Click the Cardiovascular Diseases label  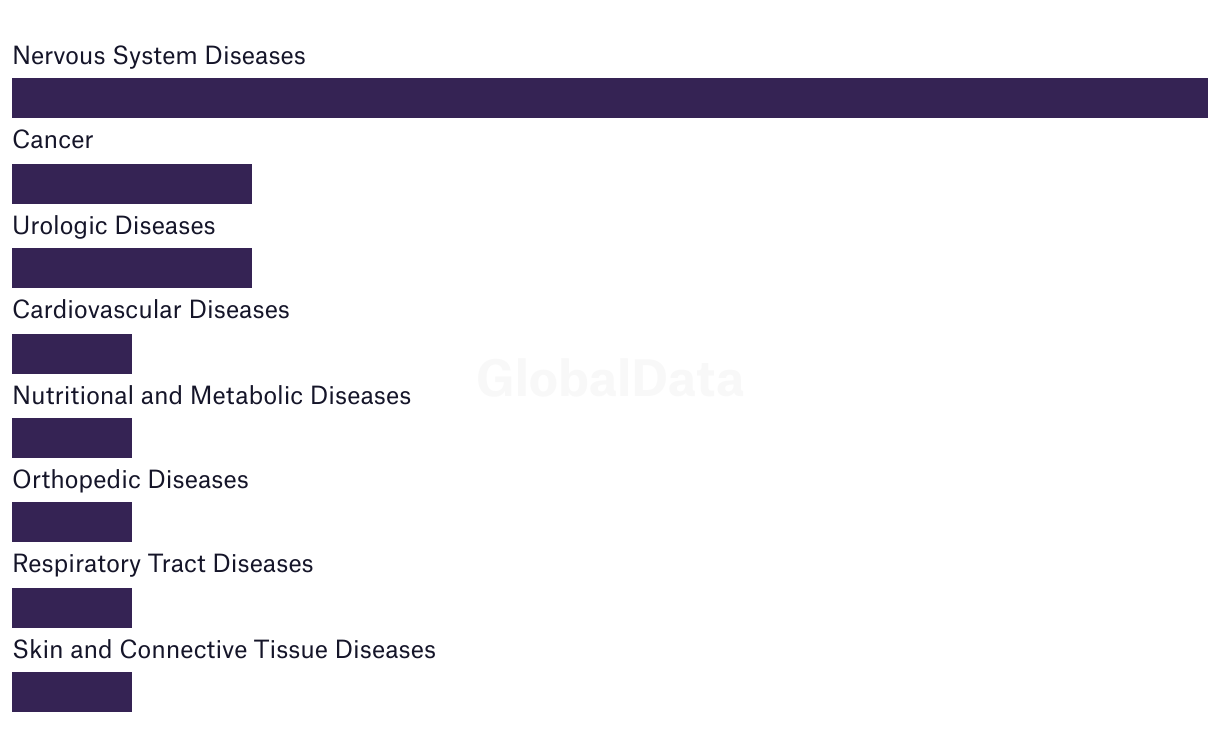151,310
